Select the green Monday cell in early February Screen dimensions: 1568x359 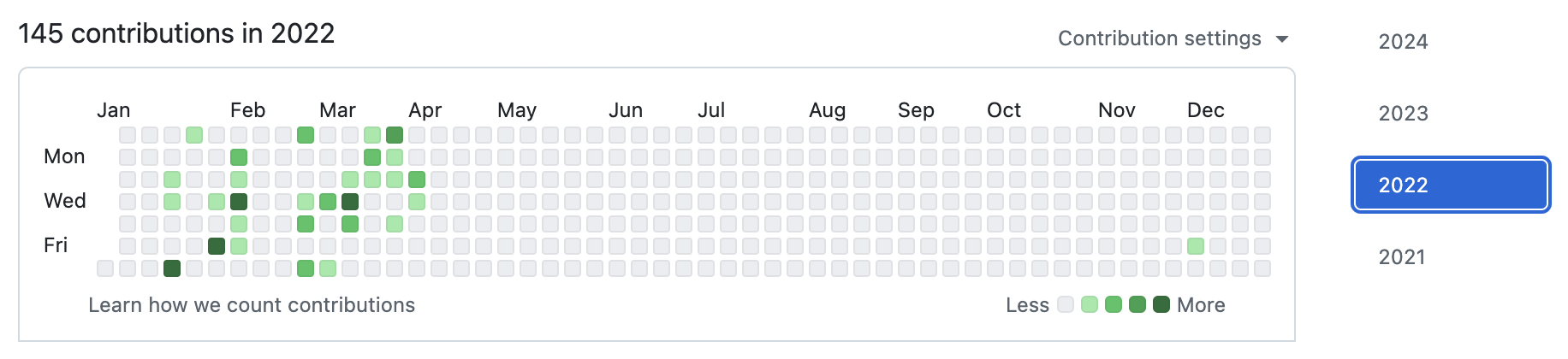[239, 157]
